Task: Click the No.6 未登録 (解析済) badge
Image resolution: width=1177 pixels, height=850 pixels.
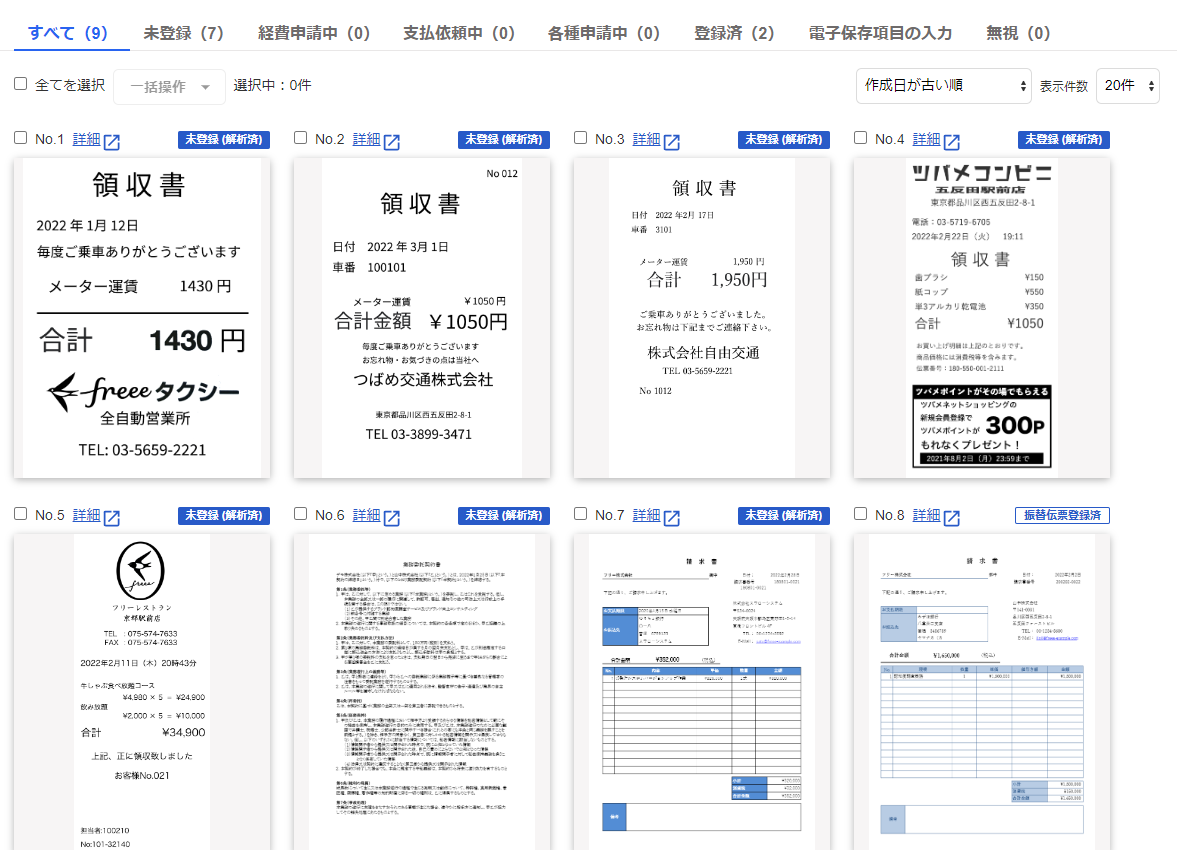Action: point(504,516)
